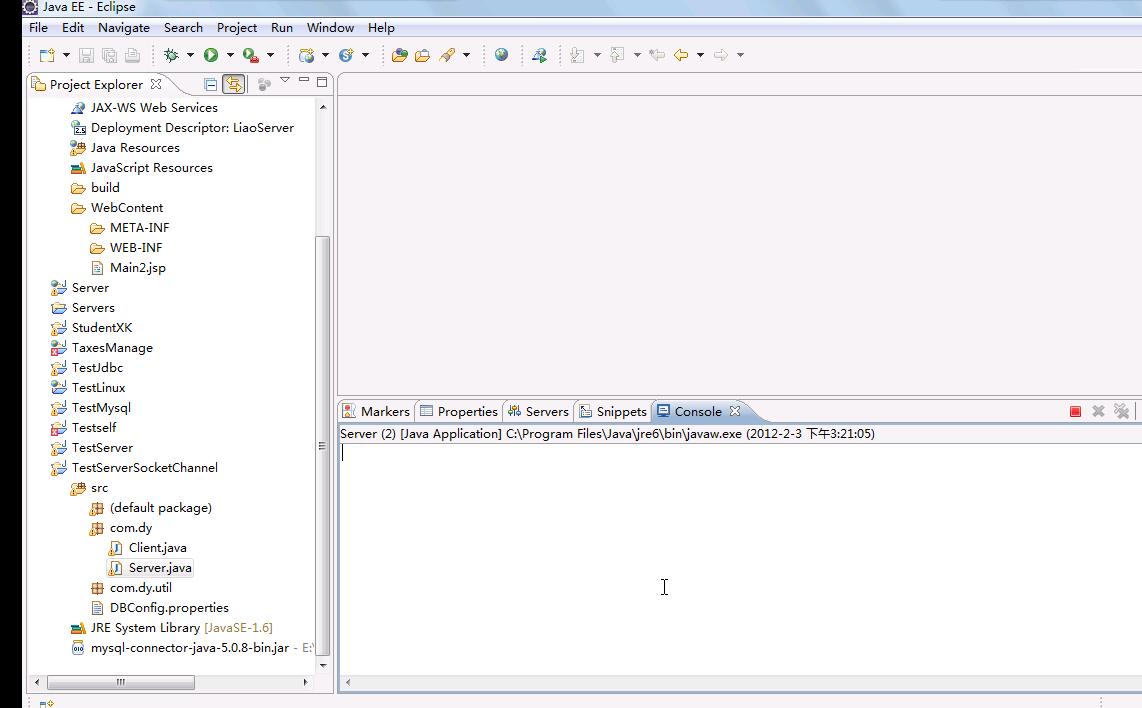
Task: Minimize the Project Explorer panel
Action: tap(304, 80)
